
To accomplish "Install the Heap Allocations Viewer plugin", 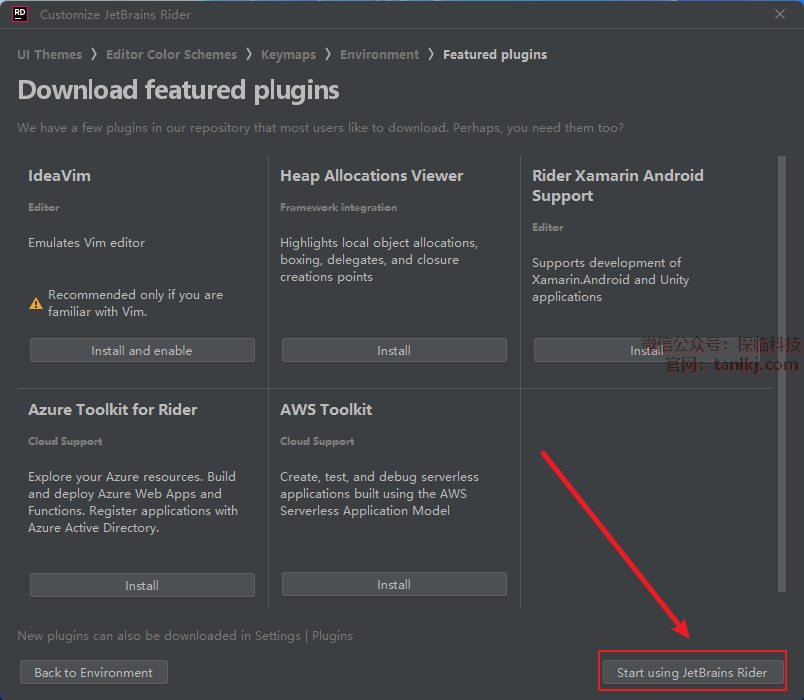I will pos(394,350).
